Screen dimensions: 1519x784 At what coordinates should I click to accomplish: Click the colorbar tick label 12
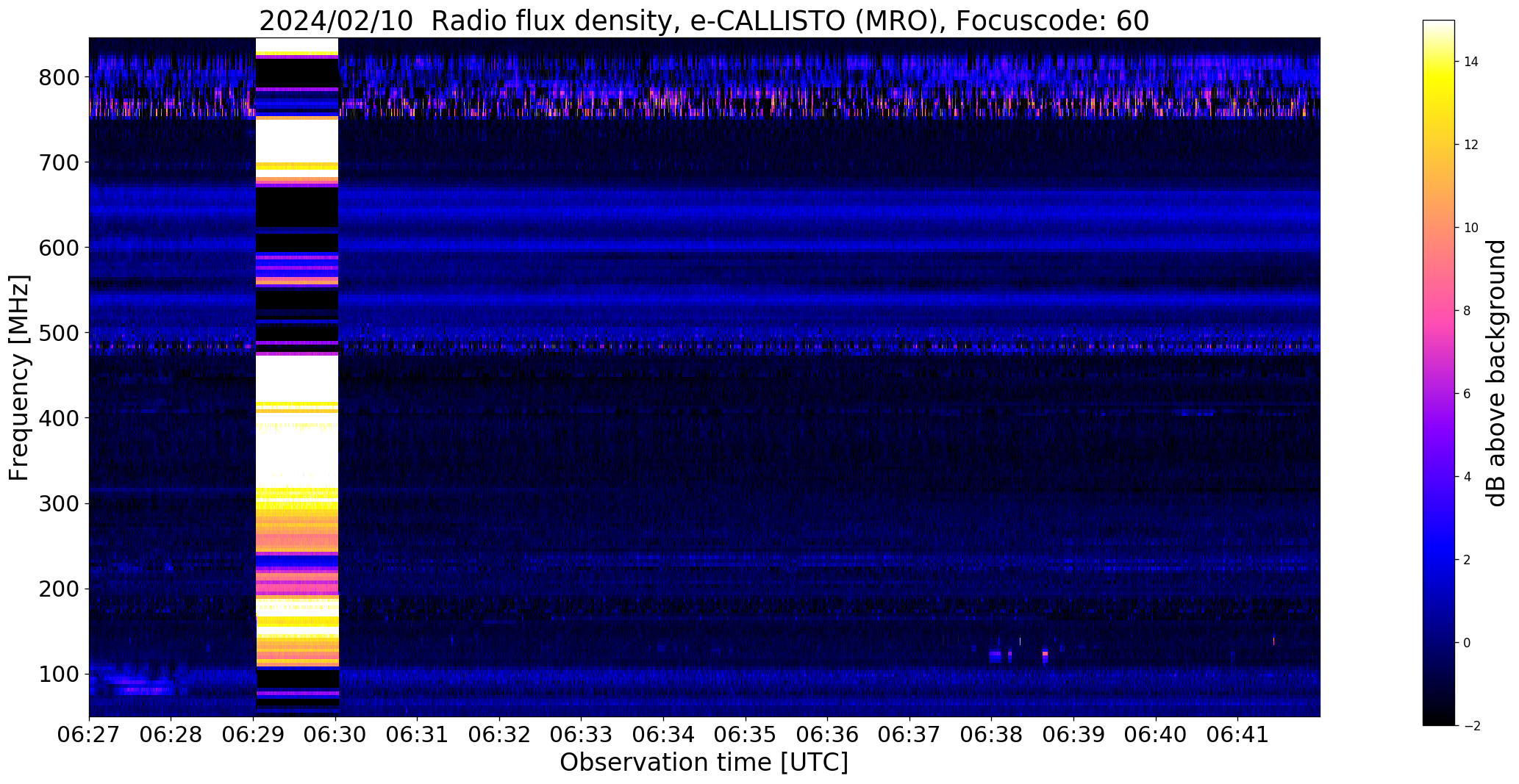tap(1471, 145)
